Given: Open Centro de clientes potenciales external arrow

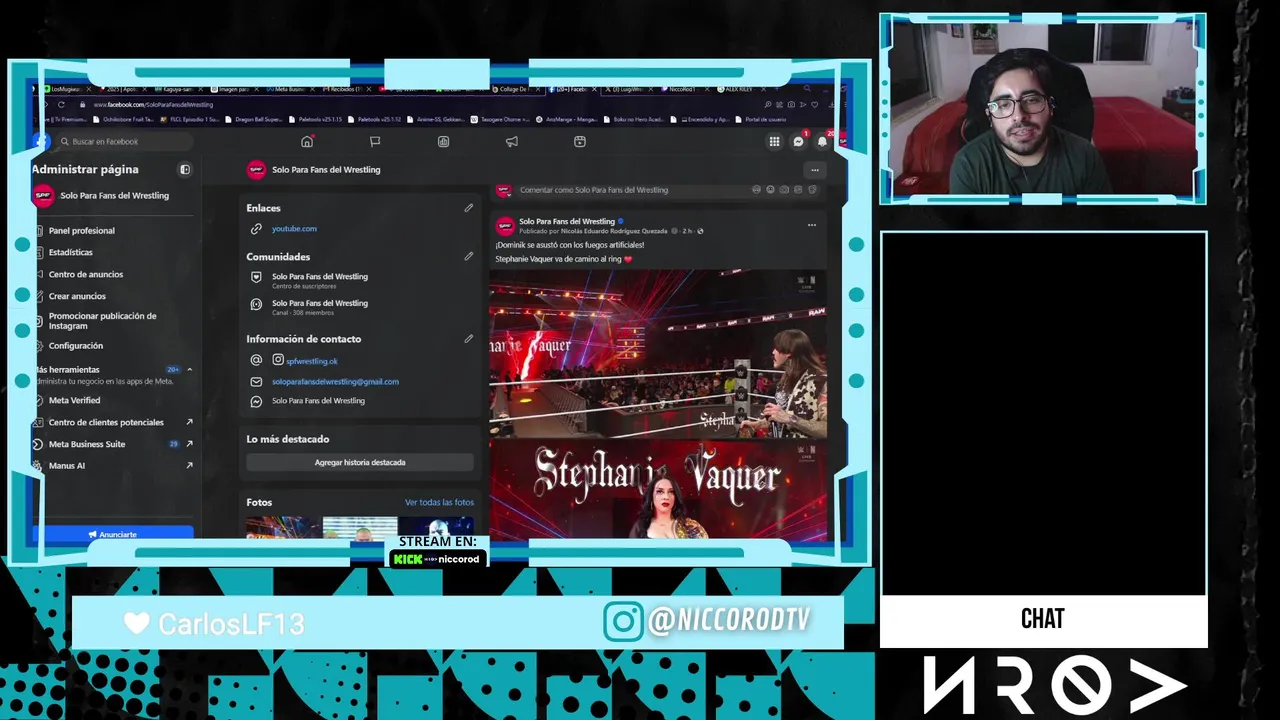Looking at the screenshot, I should coord(189,422).
